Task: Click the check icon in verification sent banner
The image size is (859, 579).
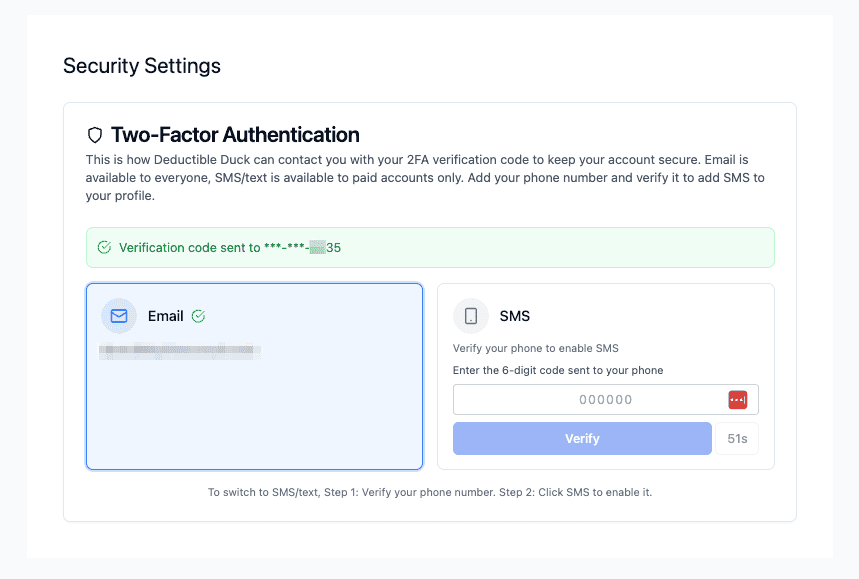Action: coord(104,247)
